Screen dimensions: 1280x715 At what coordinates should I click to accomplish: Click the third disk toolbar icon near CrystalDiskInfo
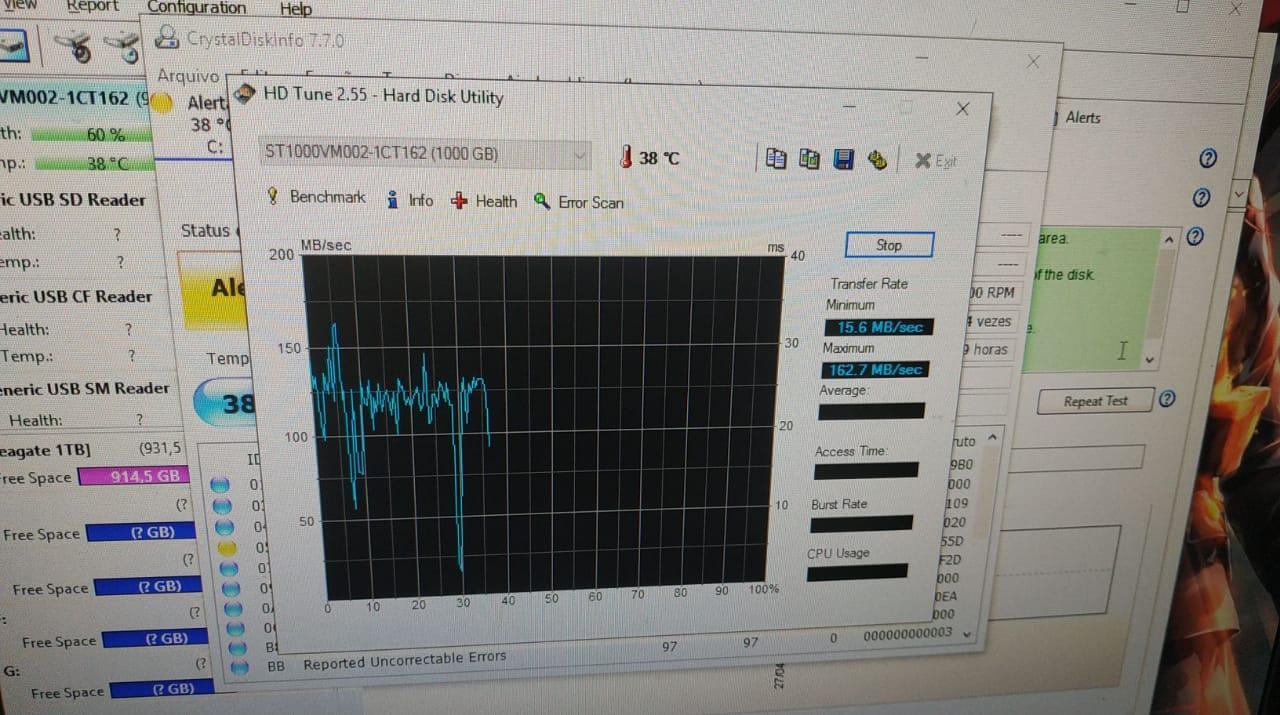tap(123, 46)
